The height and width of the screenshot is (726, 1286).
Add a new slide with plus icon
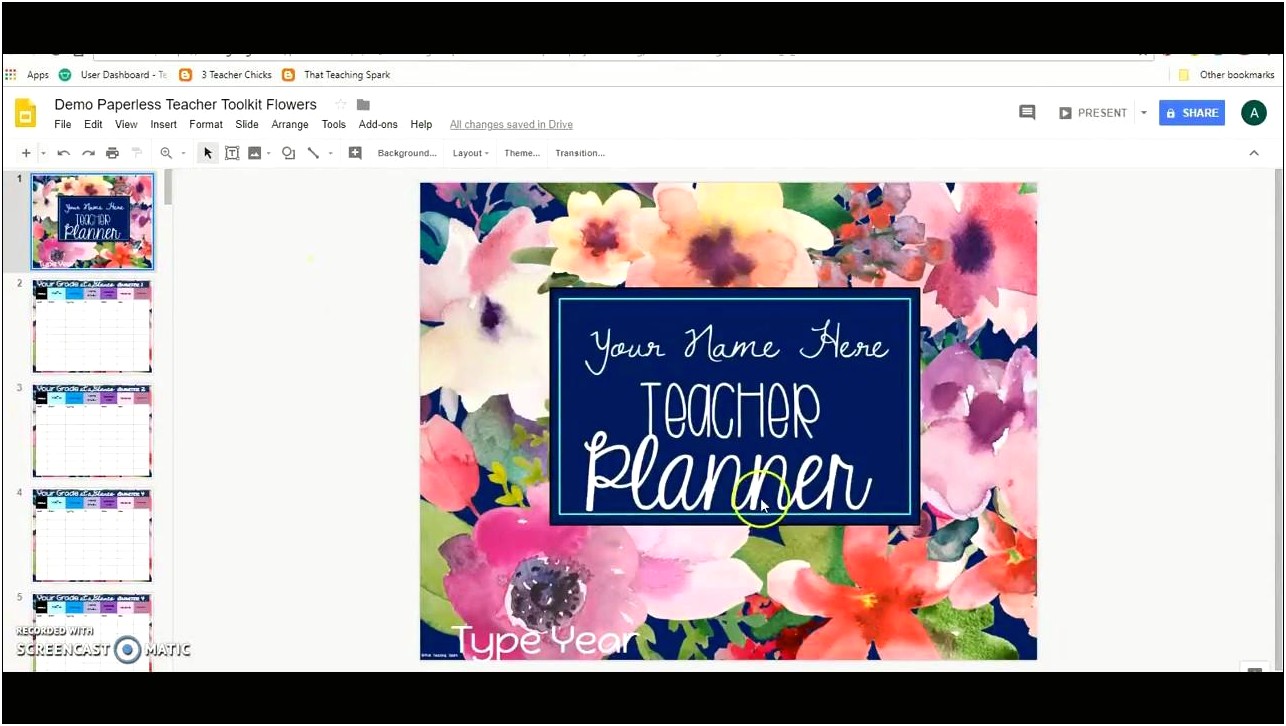point(26,153)
